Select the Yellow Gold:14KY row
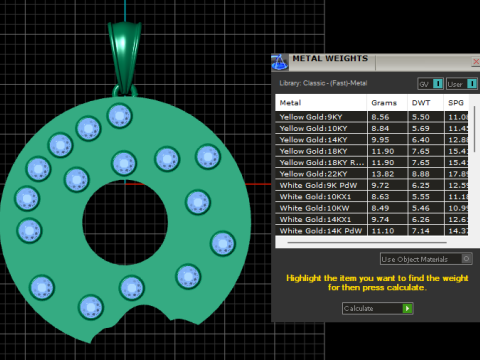The height and width of the screenshot is (360, 480). click(x=372, y=140)
